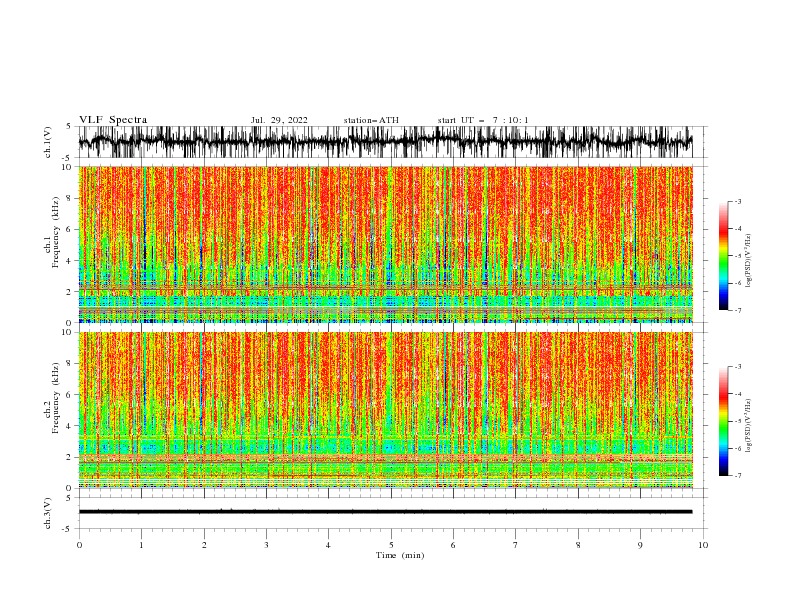Click the '4' kHz tick on ch.2 frequency axis

click(69, 426)
